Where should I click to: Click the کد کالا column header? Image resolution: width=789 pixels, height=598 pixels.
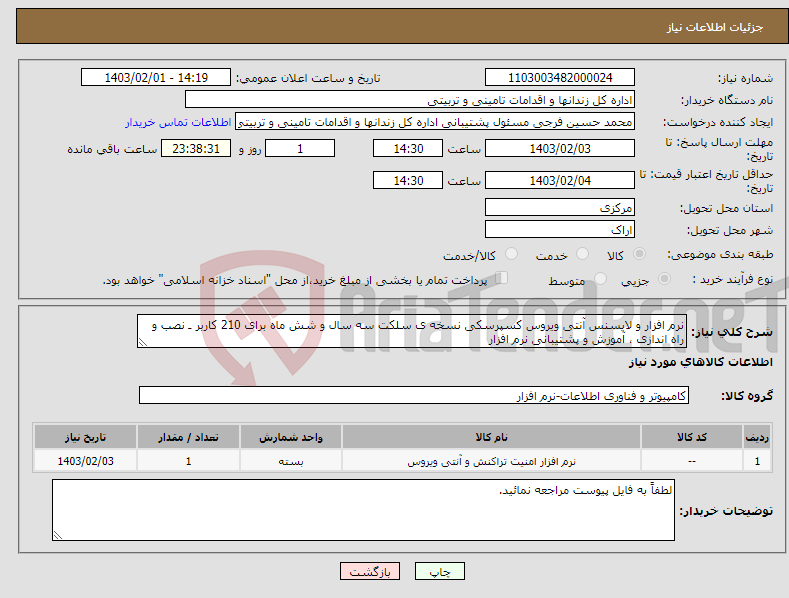coord(692,437)
